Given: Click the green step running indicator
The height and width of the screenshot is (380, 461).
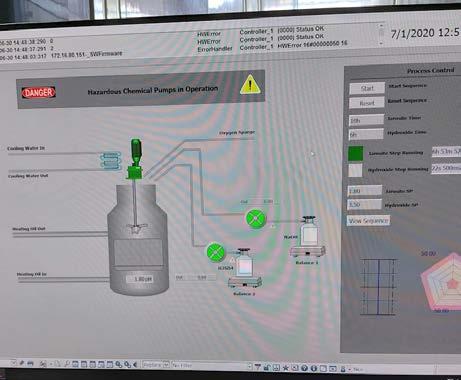Looking at the screenshot, I should [x=356, y=154].
